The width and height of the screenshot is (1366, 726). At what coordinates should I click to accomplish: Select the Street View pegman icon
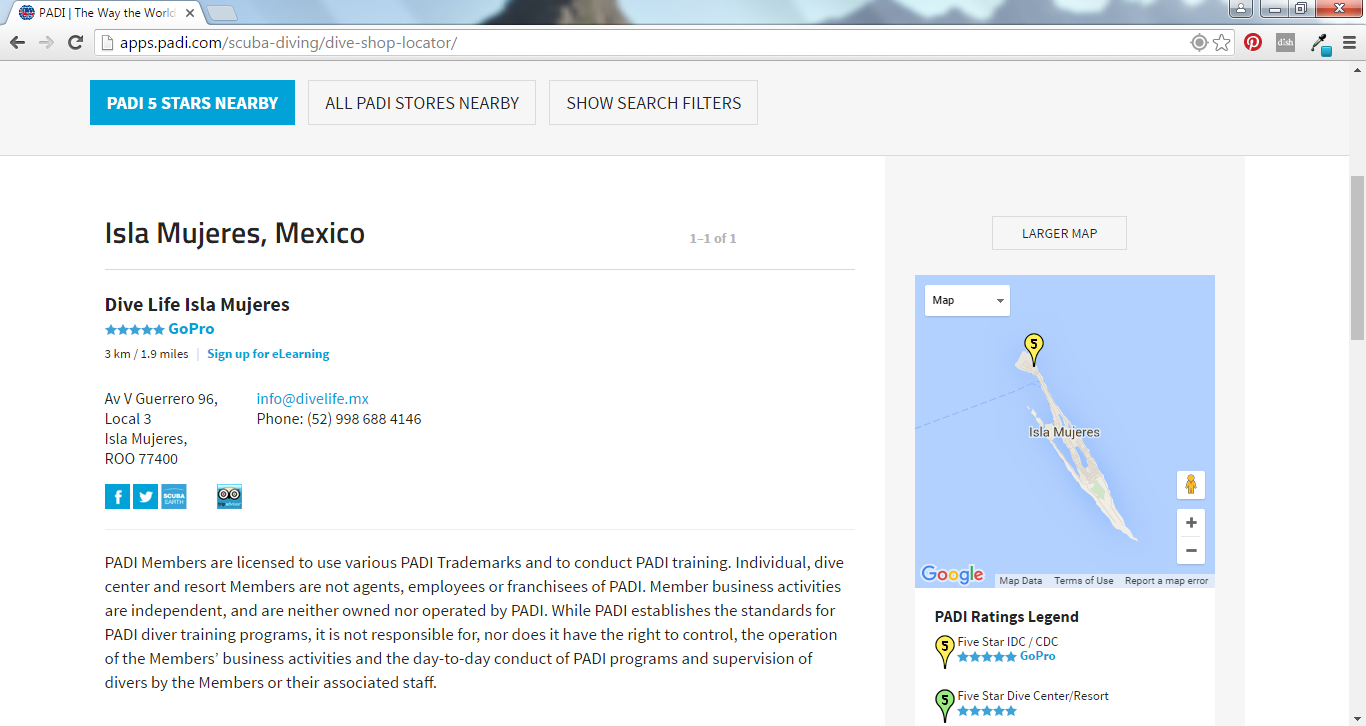(1191, 485)
